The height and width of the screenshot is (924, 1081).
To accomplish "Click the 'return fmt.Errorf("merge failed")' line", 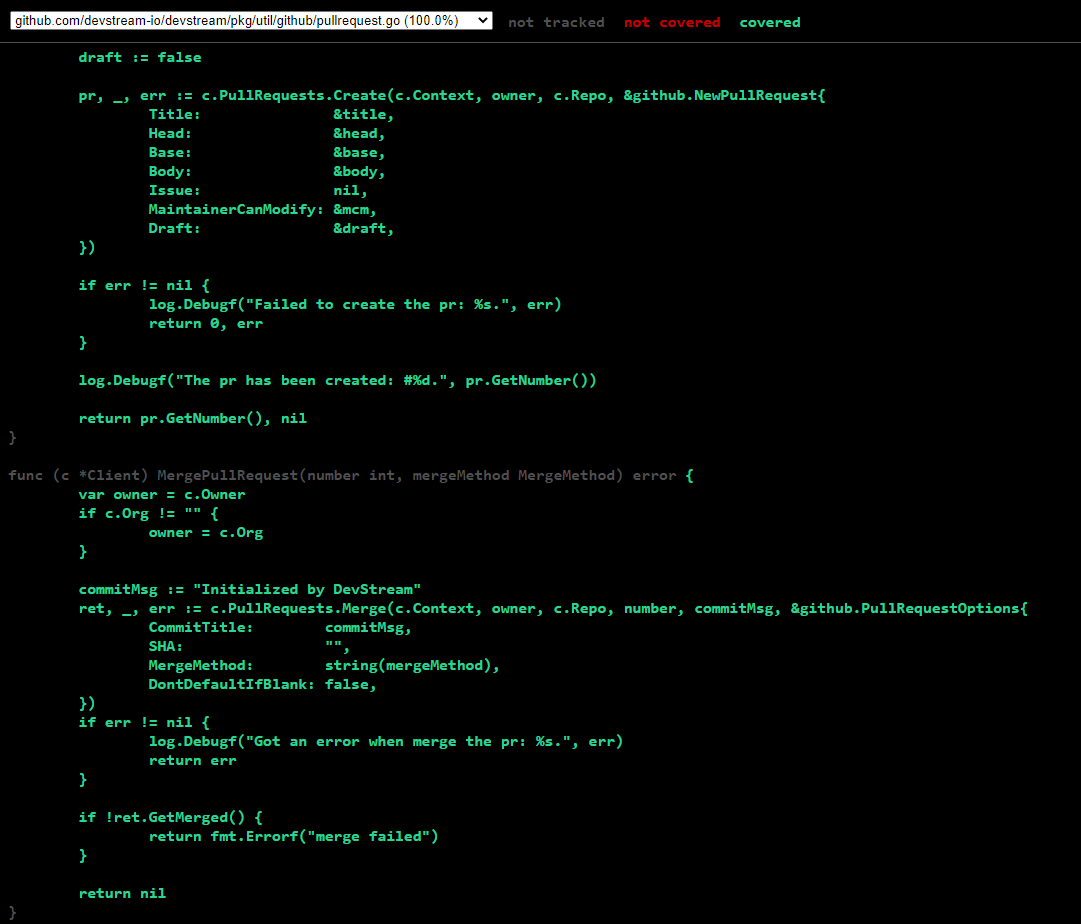I will pyautogui.click(x=293, y=836).
